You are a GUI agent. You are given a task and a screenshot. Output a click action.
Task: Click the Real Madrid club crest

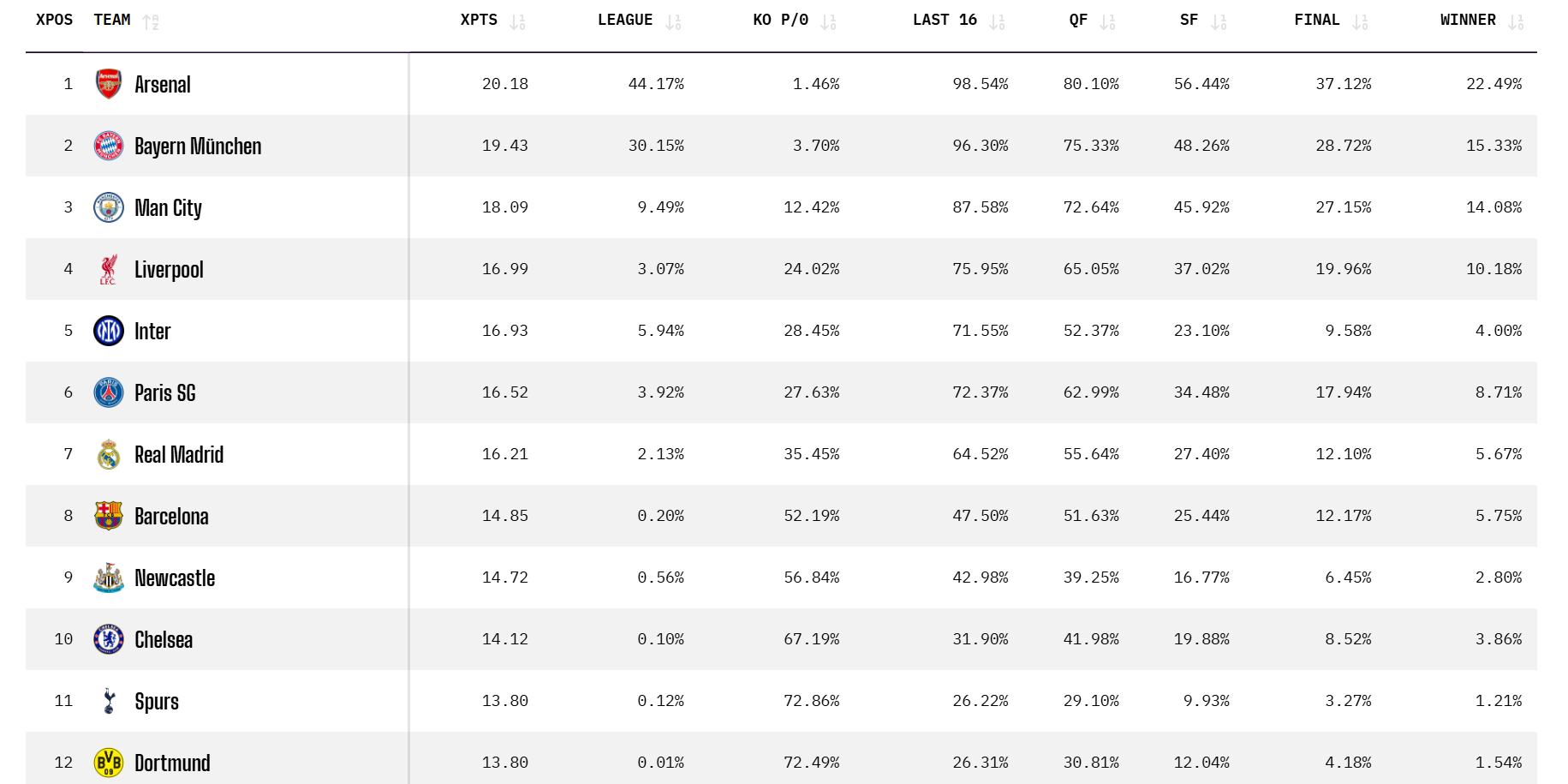coord(109,454)
